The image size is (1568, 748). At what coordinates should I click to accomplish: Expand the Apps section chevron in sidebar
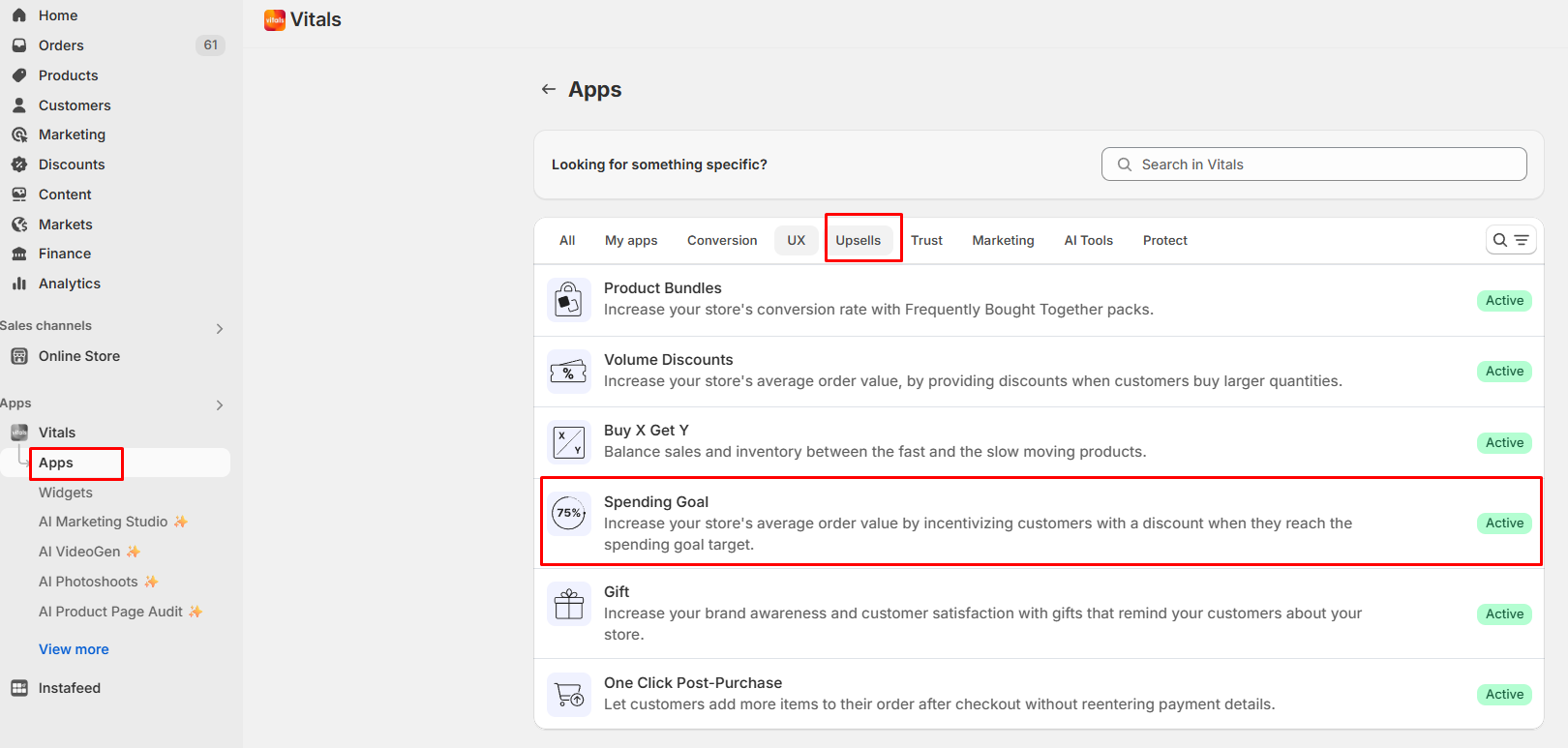click(220, 405)
